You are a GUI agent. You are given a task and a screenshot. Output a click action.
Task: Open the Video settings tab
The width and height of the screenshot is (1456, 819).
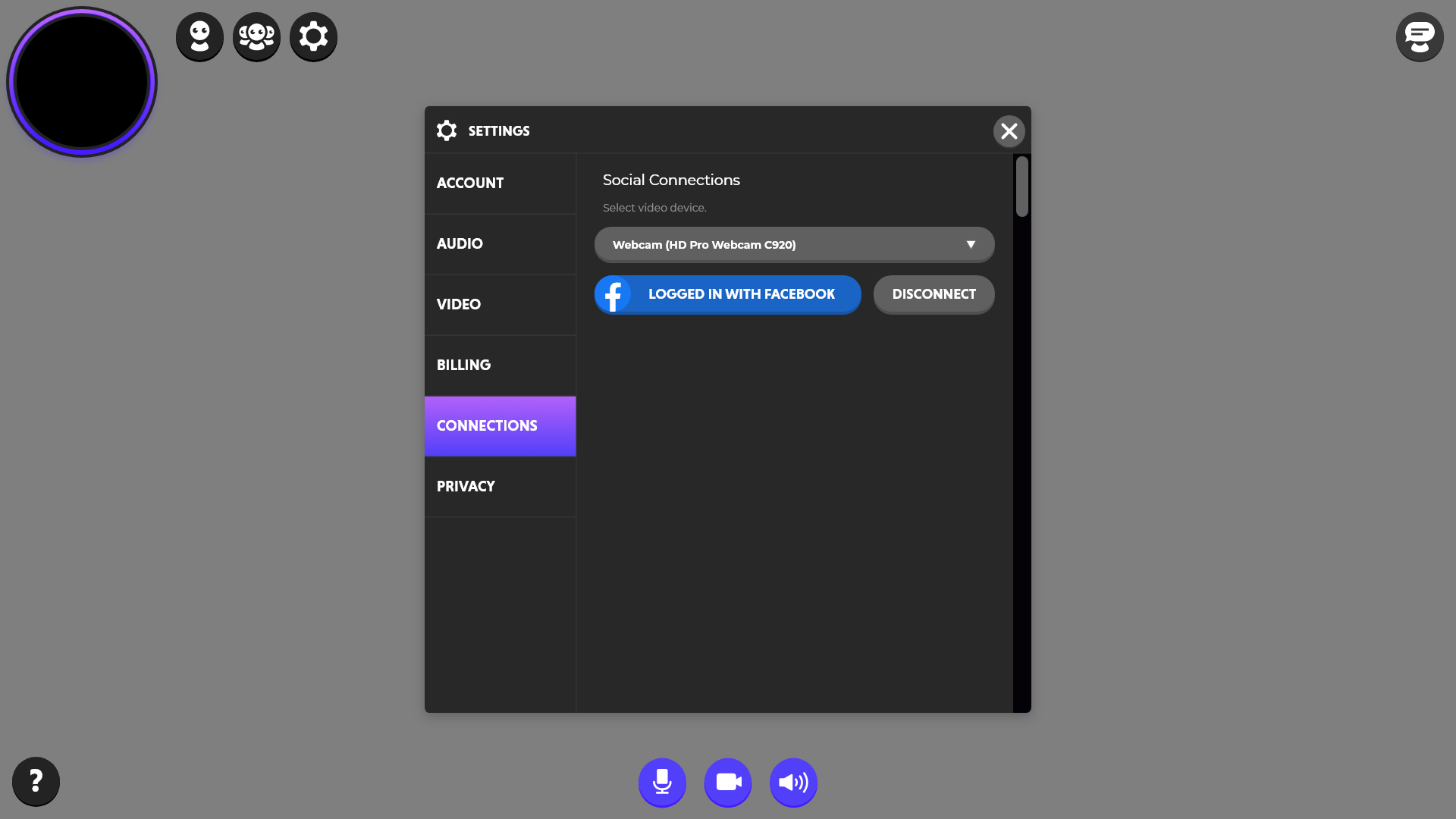click(x=500, y=305)
